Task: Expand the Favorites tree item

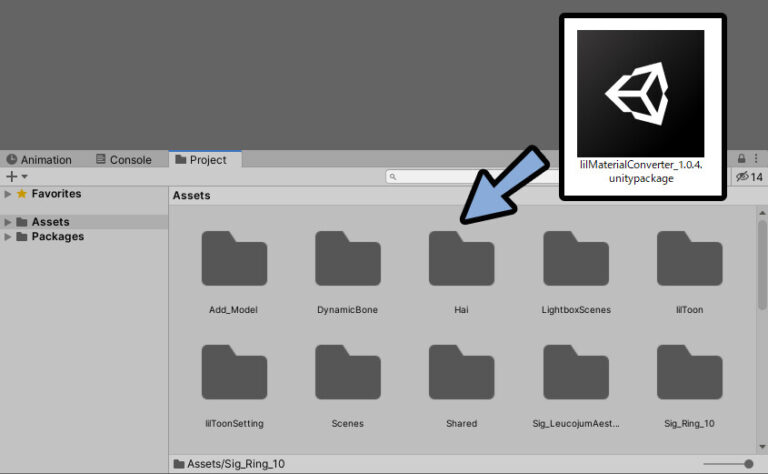Action: 9,194
